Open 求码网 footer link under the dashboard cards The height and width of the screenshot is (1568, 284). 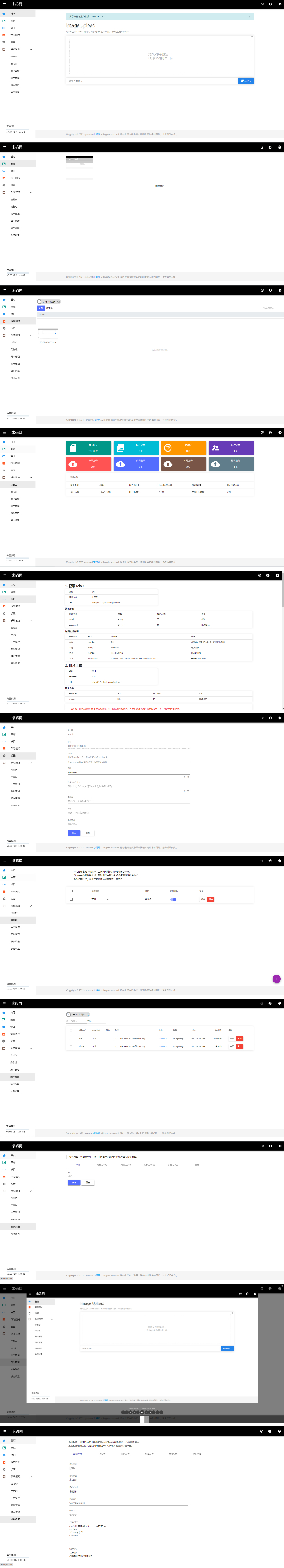97,562
